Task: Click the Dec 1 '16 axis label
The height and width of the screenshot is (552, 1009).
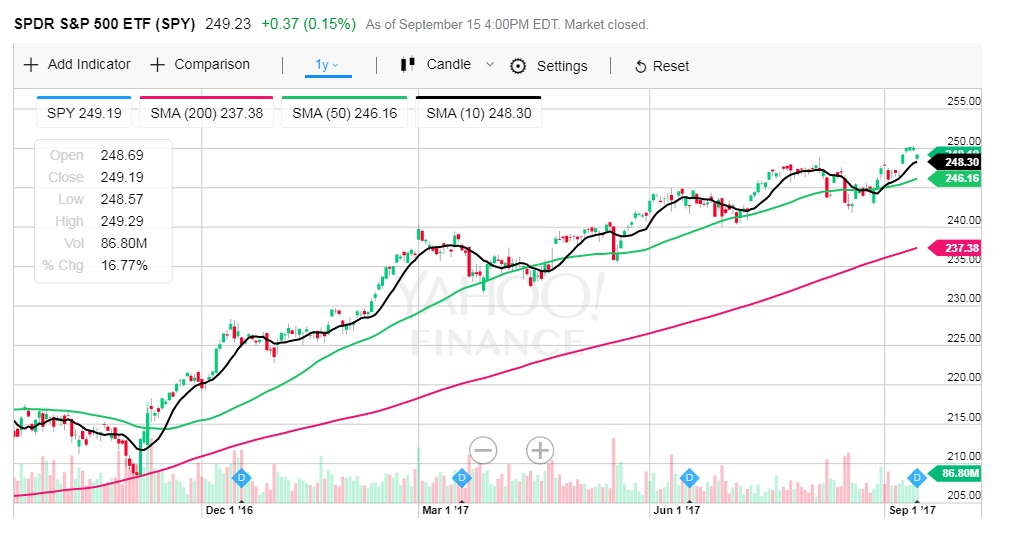Action: point(229,510)
